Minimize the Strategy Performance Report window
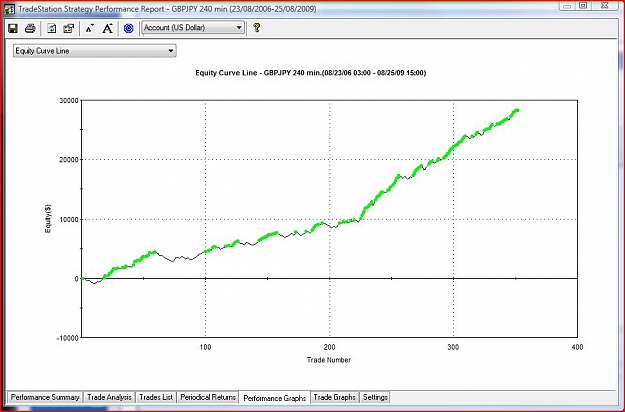Image resolution: width=625 pixels, height=412 pixels. (567, 6)
